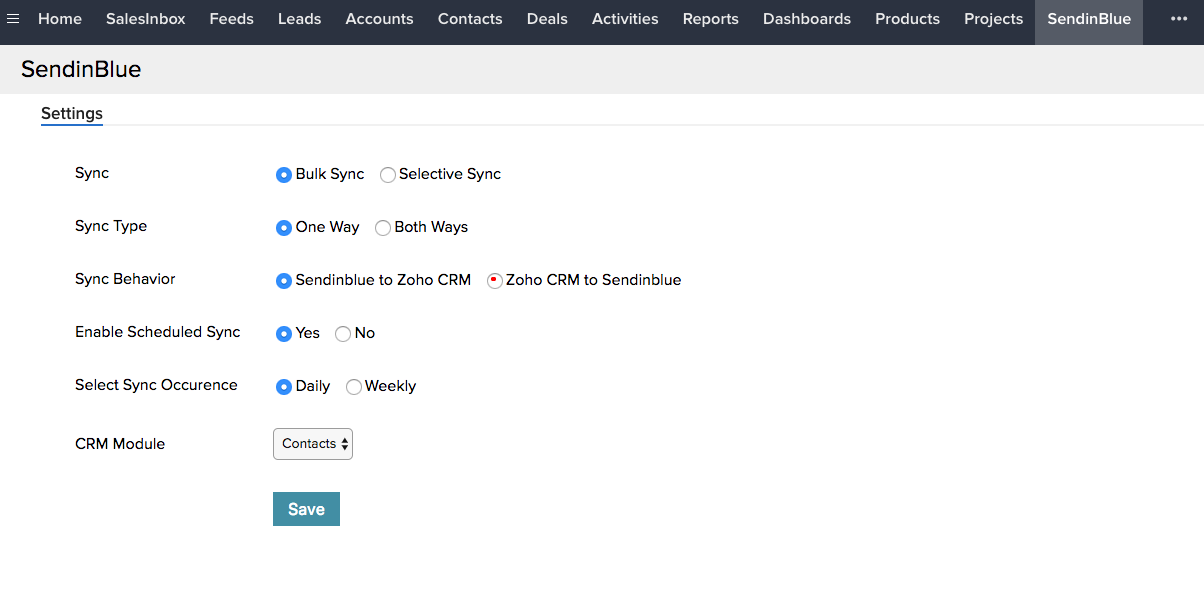Open the Leads module
The width and height of the screenshot is (1204, 591).
click(x=300, y=19)
